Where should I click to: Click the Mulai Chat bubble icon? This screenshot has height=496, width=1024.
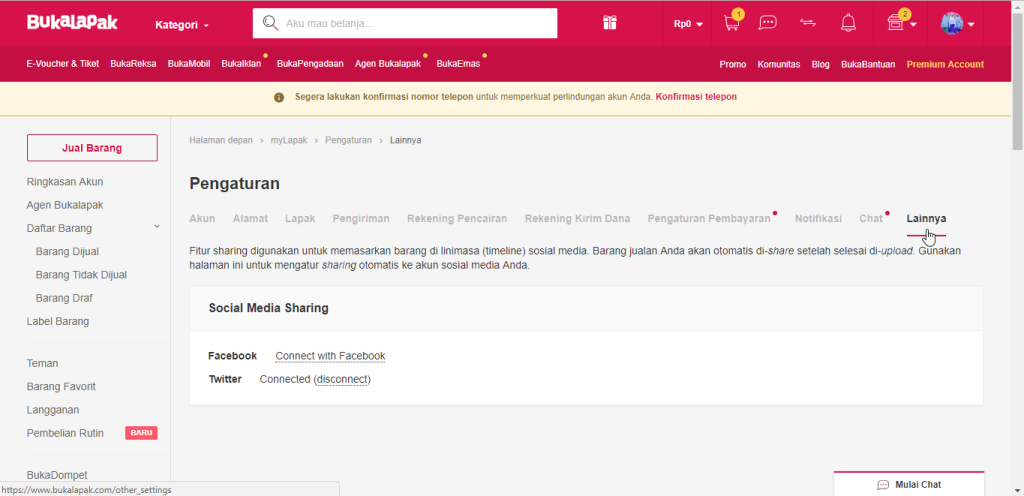click(x=883, y=485)
